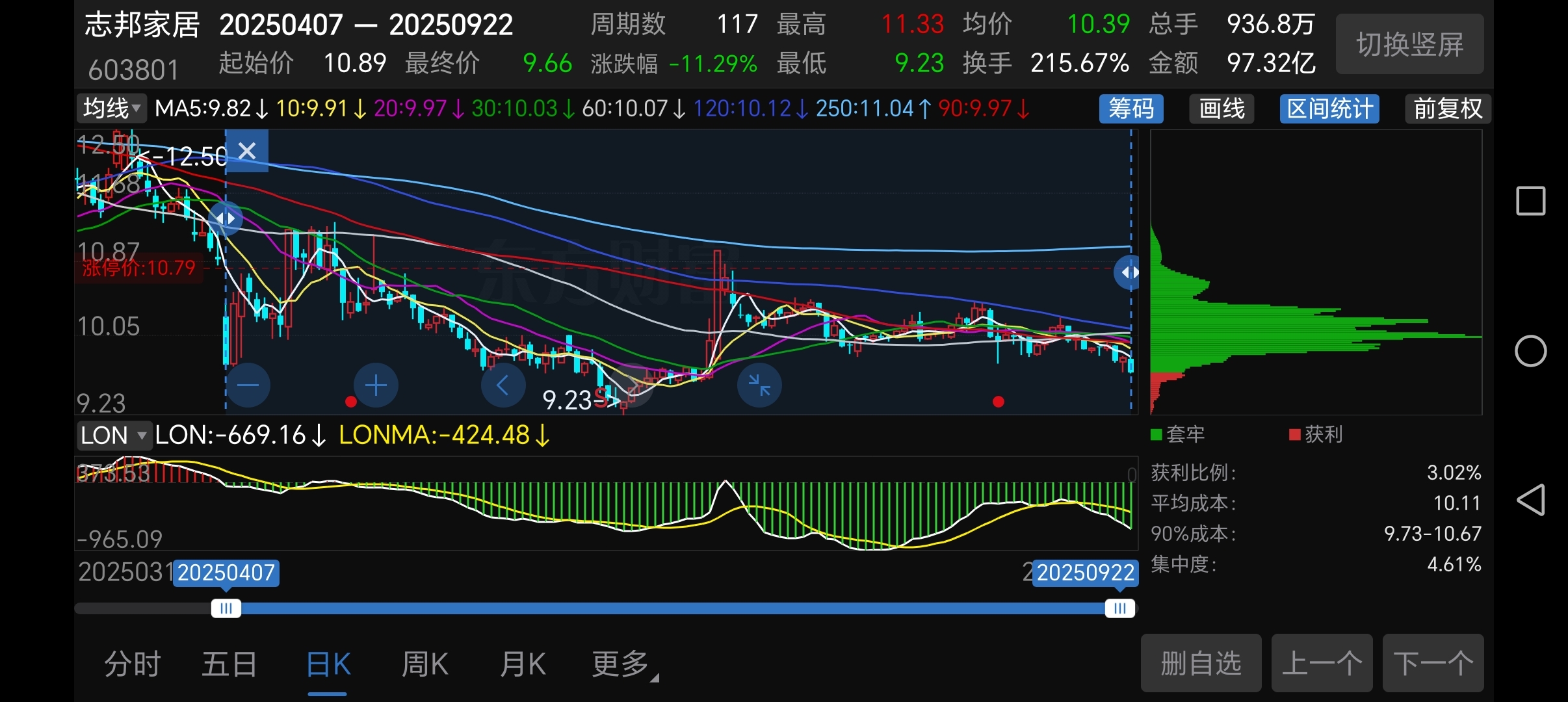
Task: Tap the 涨停价:10.79 limit-up label
Action: click(x=139, y=268)
